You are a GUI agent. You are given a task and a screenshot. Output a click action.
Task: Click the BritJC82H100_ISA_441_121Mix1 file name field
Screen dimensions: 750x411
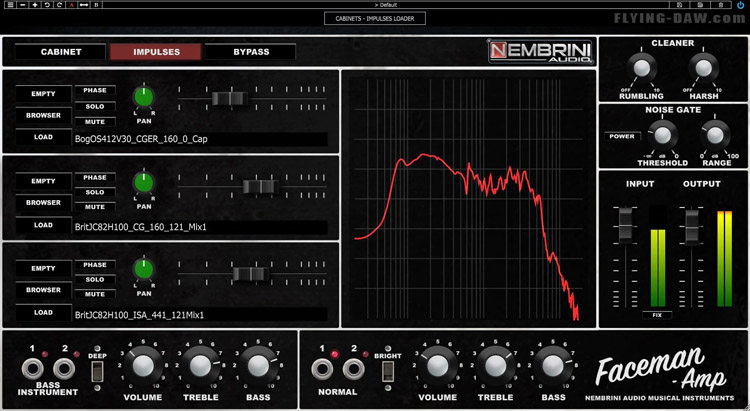201,315
